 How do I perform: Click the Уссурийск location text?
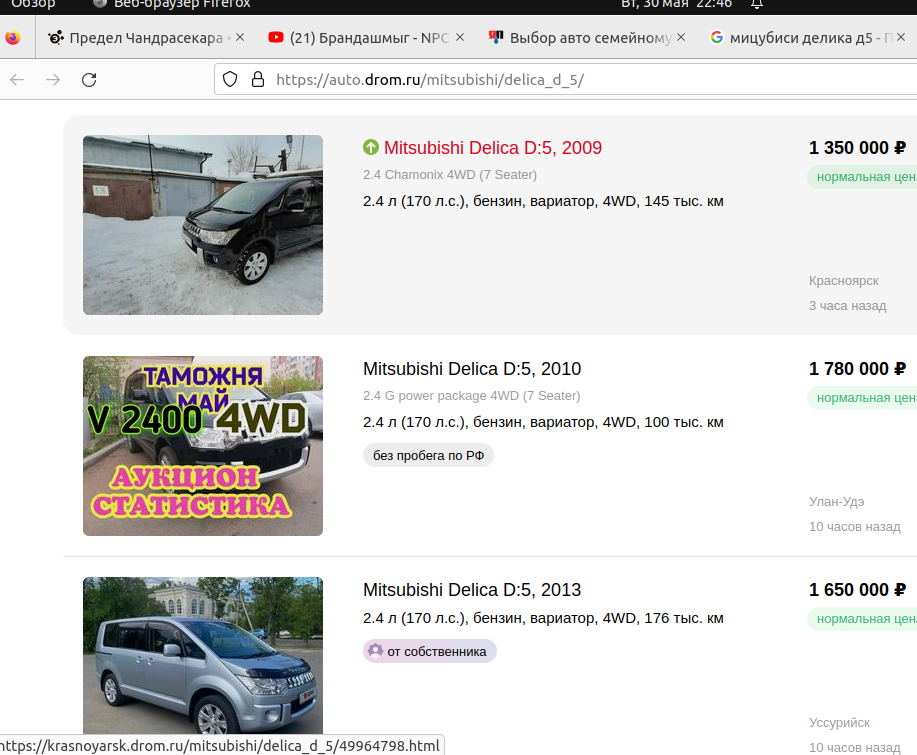[839, 723]
